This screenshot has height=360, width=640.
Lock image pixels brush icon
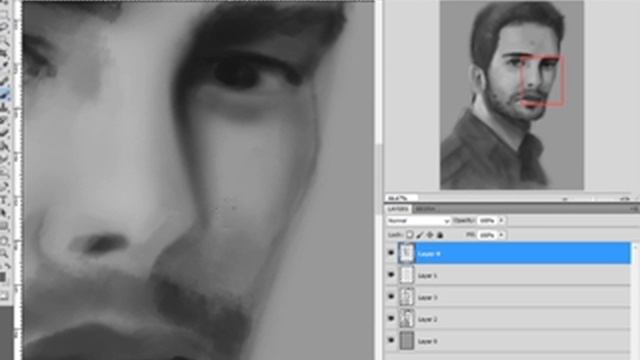420,235
